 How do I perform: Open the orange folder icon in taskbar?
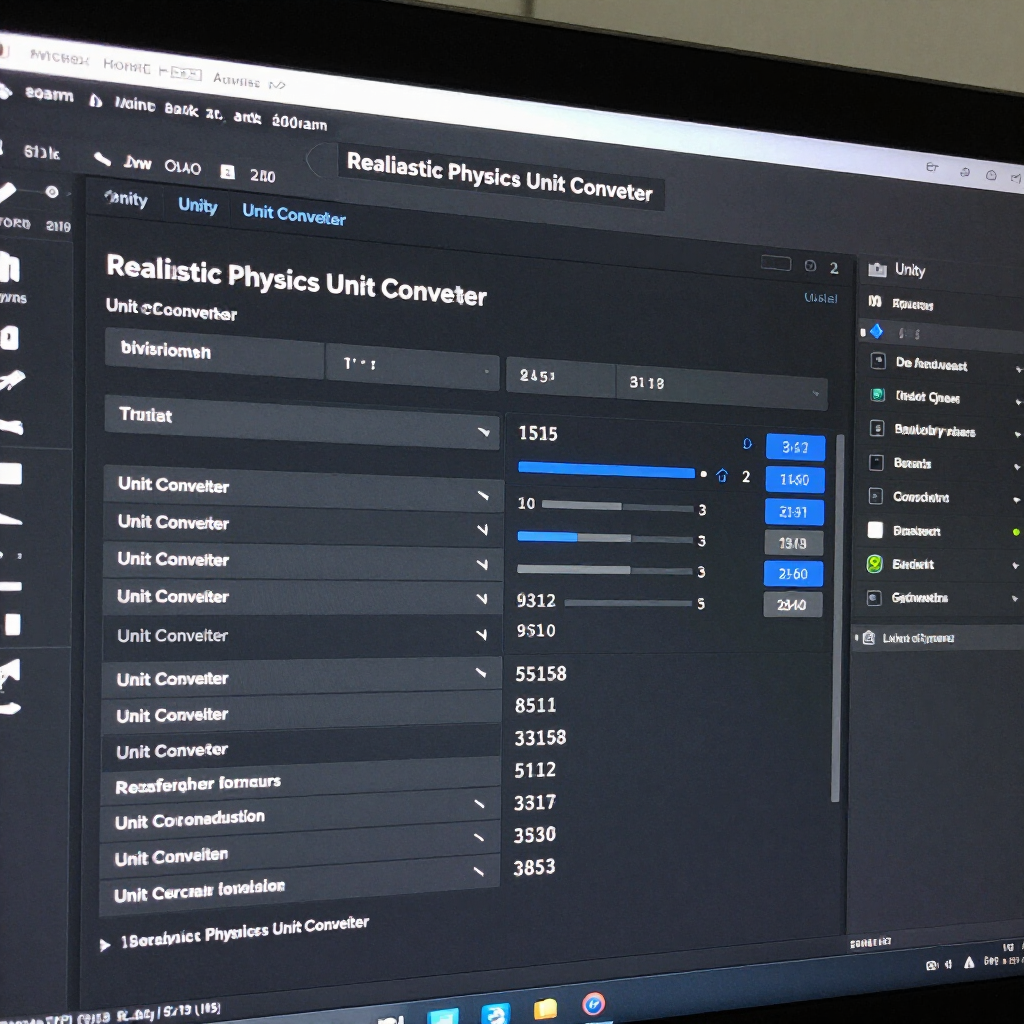545,1009
